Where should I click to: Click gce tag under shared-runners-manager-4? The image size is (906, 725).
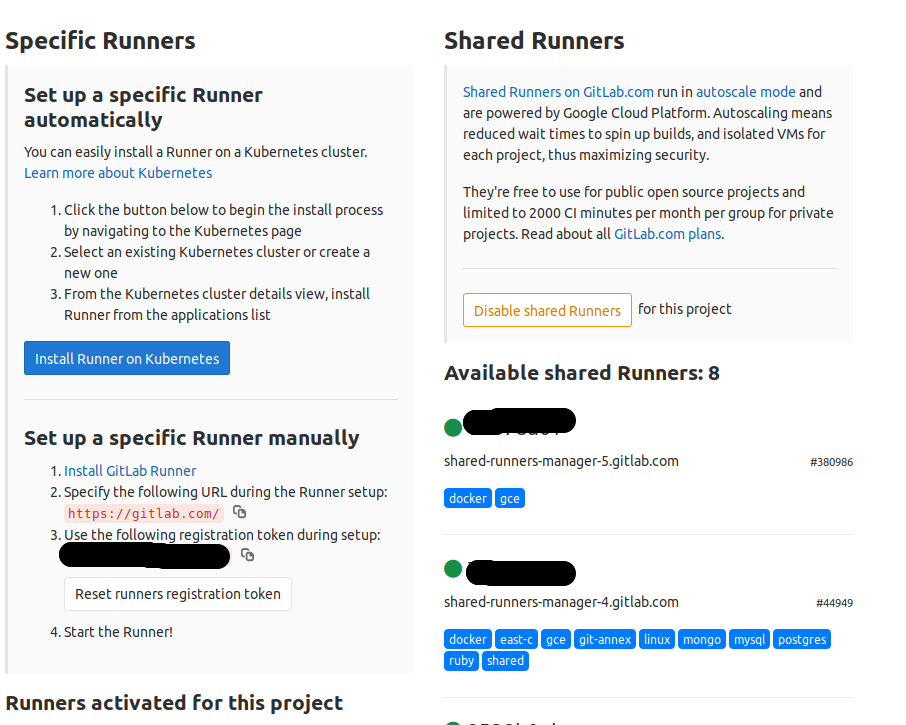[x=556, y=639]
